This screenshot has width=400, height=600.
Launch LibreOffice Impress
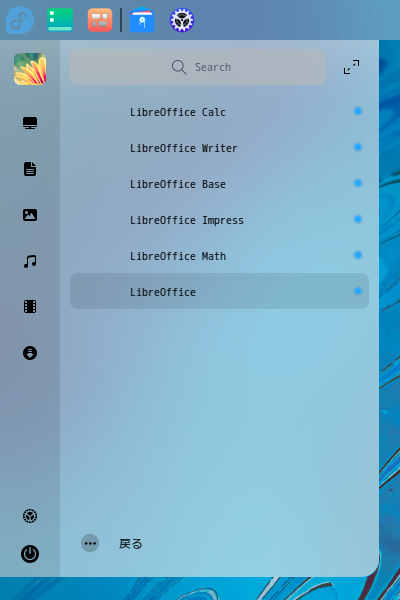(x=219, y=220)
